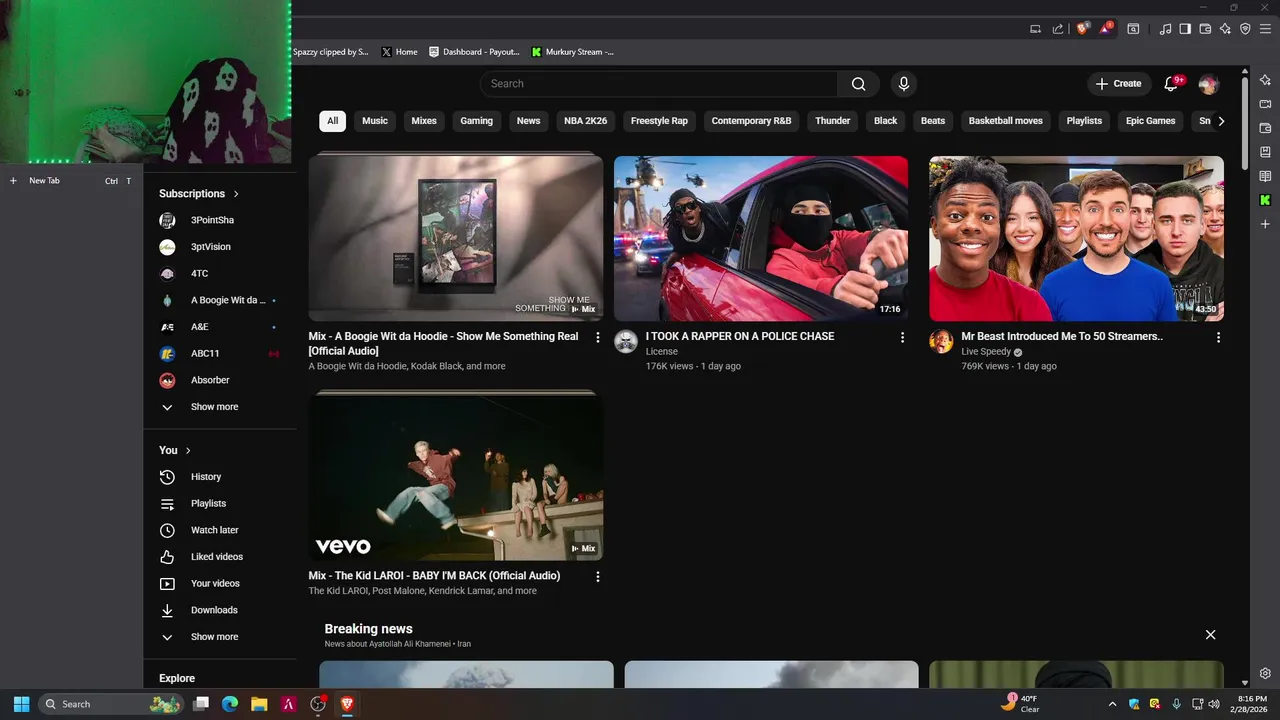1280x720 pixels.
Task: Click the Brave Rewards triangle icon
Action: (1106, 29)
